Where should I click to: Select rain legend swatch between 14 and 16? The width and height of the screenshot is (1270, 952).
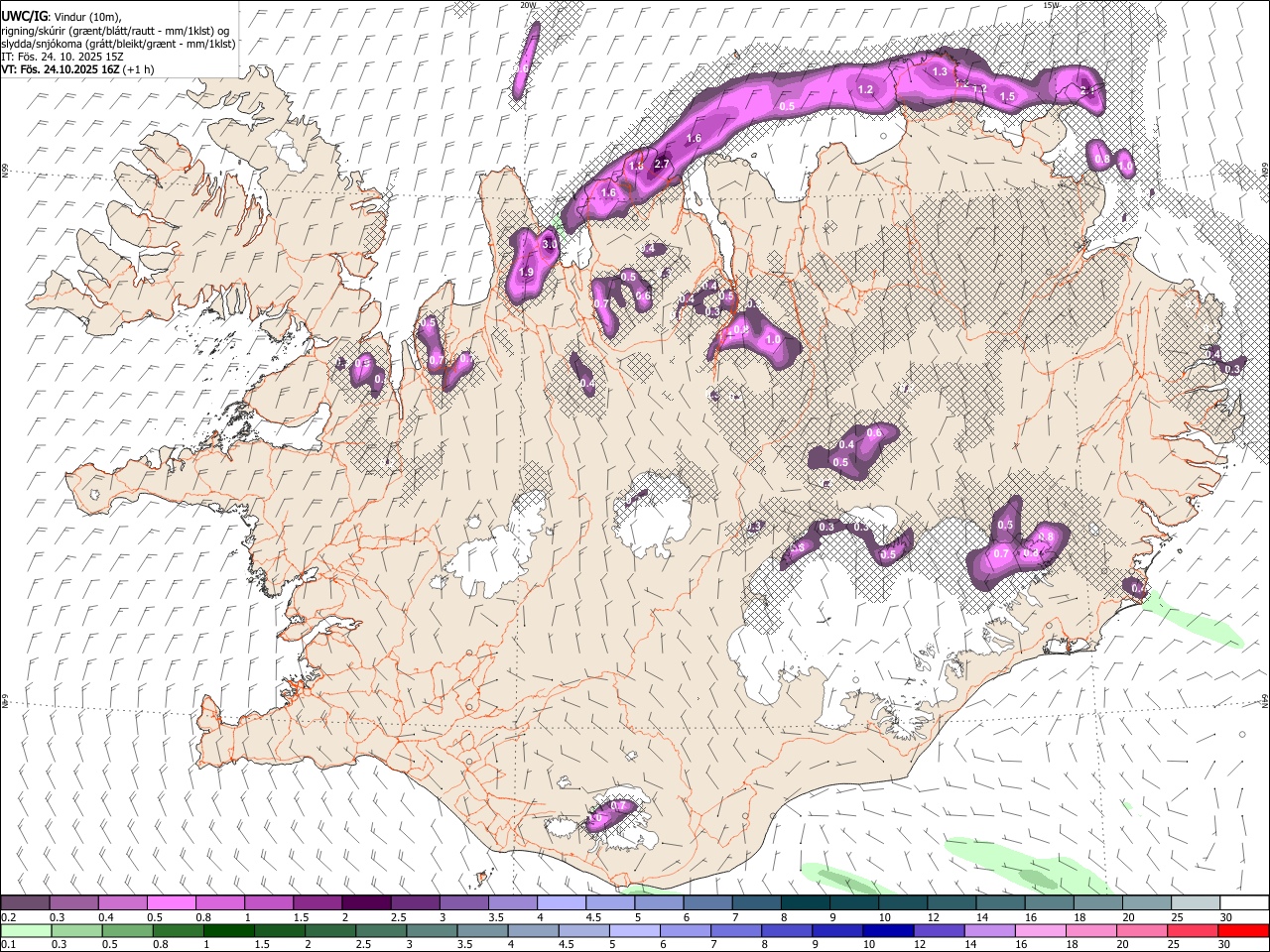pos(990,930)
